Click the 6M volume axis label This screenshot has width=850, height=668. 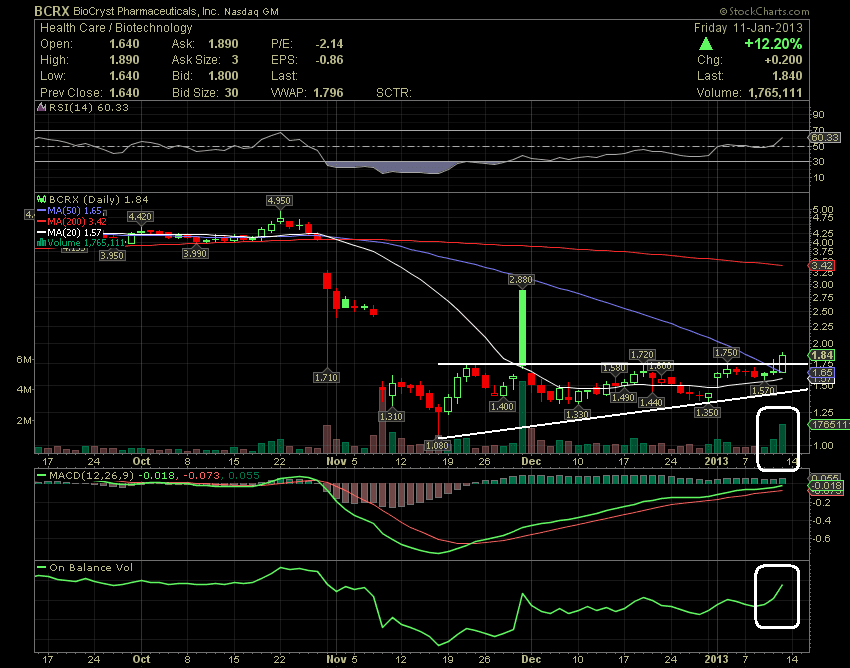24,360
